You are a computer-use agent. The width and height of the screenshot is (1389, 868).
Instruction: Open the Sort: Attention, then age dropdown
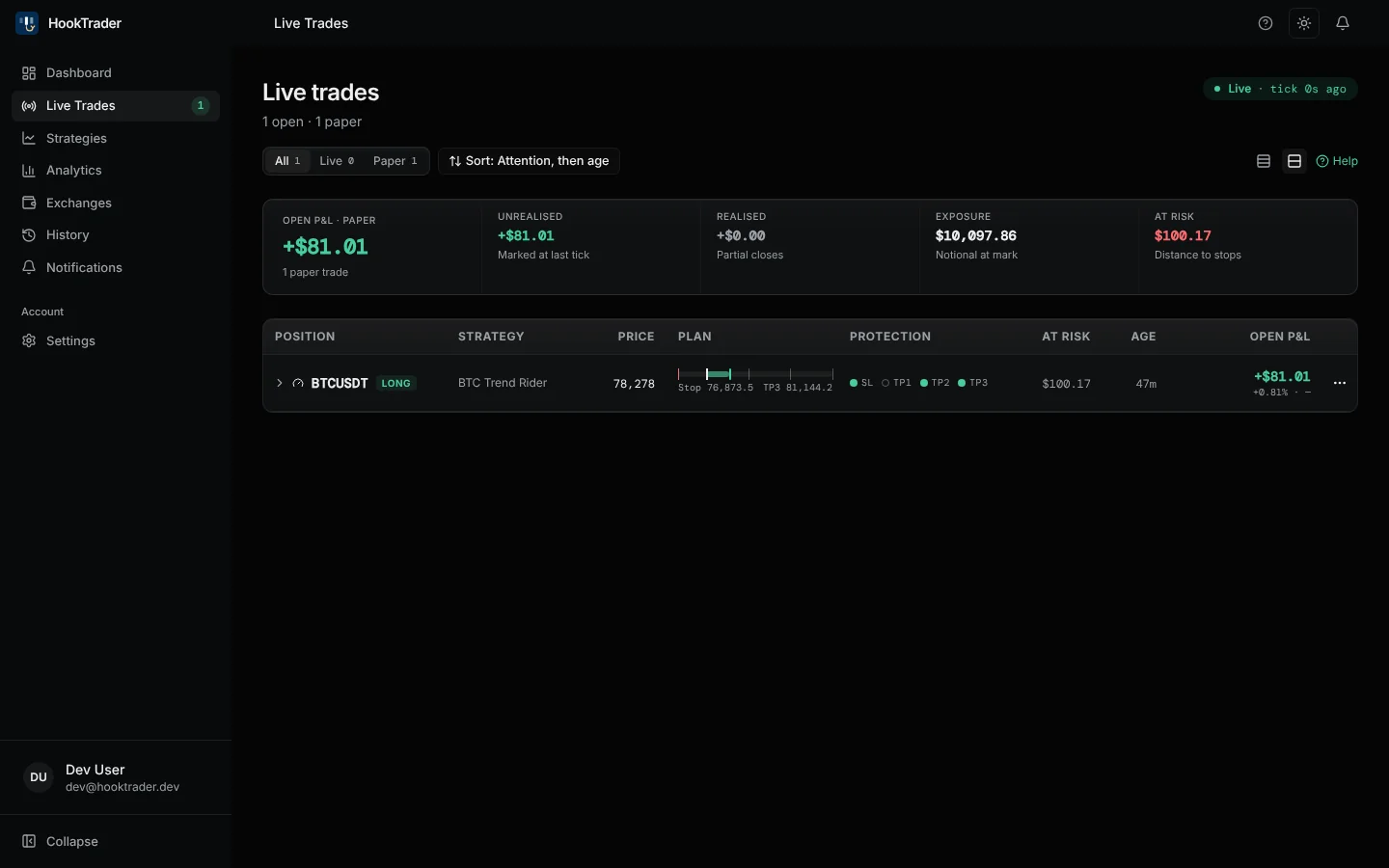tap(529, 161)
